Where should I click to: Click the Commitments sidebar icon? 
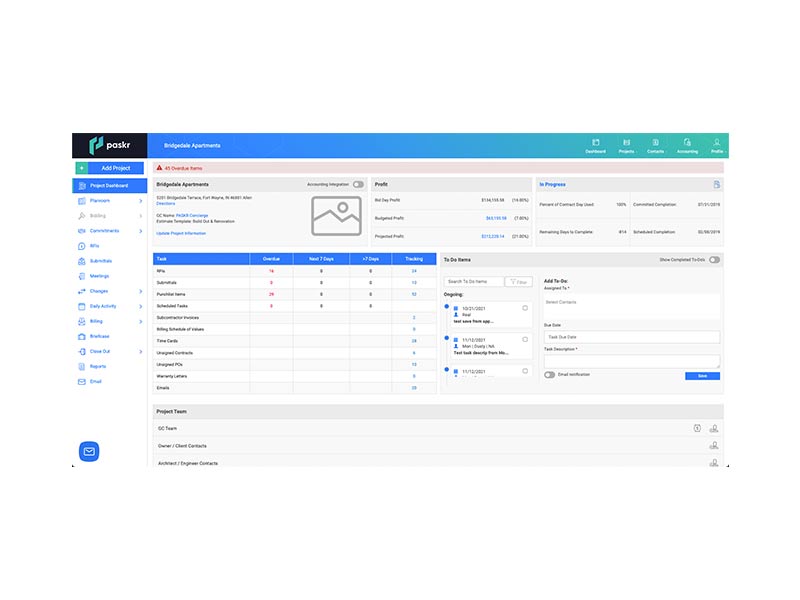click(x=82, y=231)
